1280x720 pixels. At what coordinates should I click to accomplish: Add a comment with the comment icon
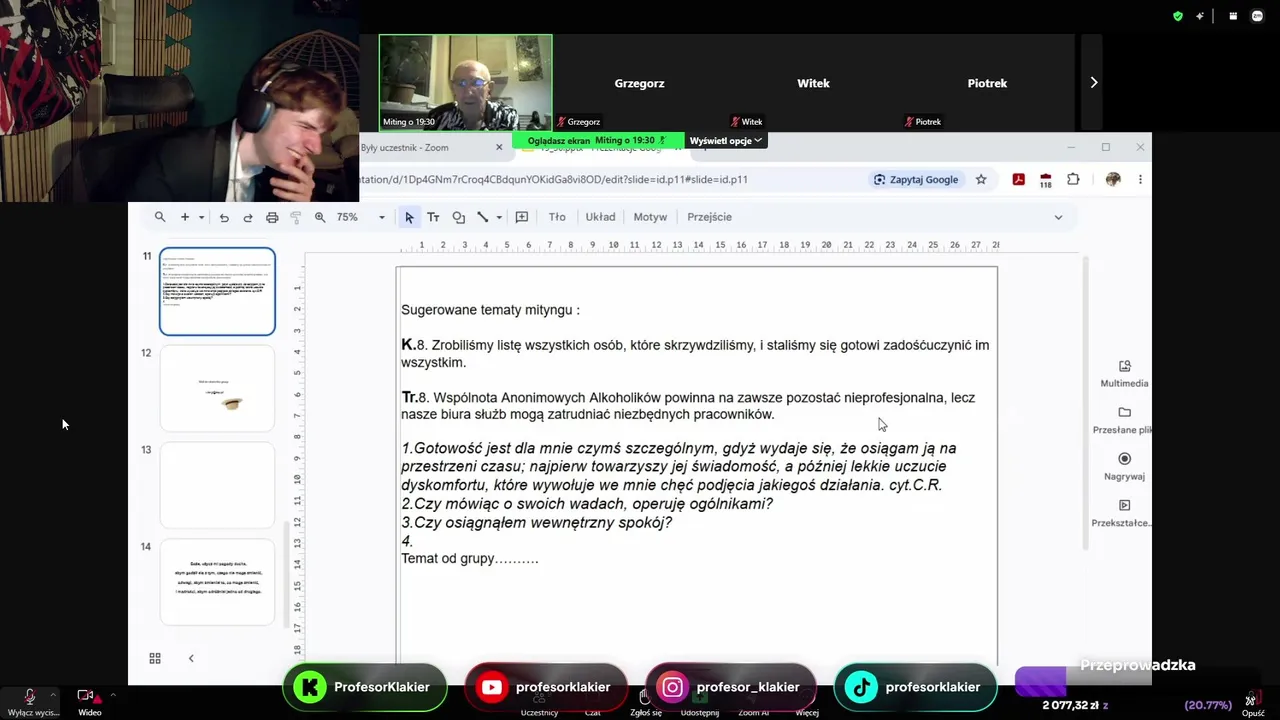[x=522, y=217]
